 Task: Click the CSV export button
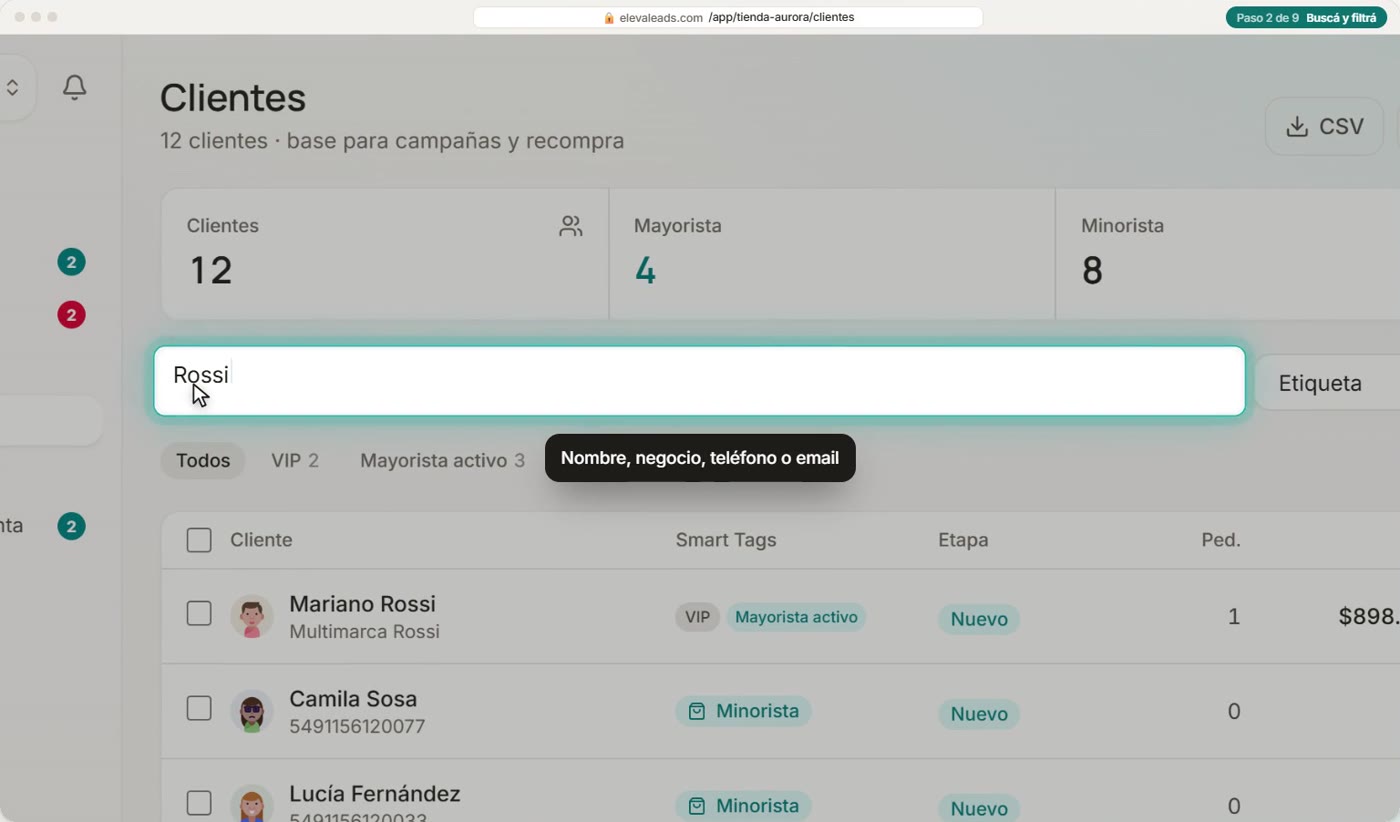tap(1324, 127)
